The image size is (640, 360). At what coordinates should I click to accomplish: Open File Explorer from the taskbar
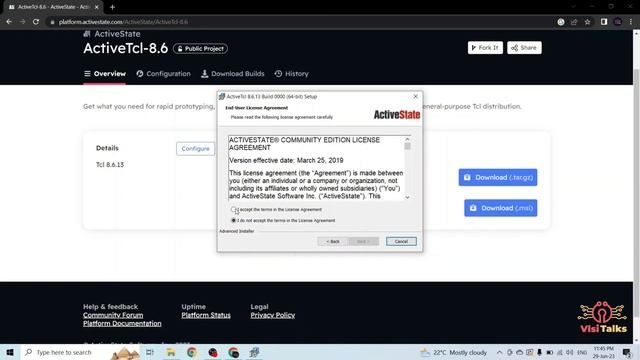(171, 352)
